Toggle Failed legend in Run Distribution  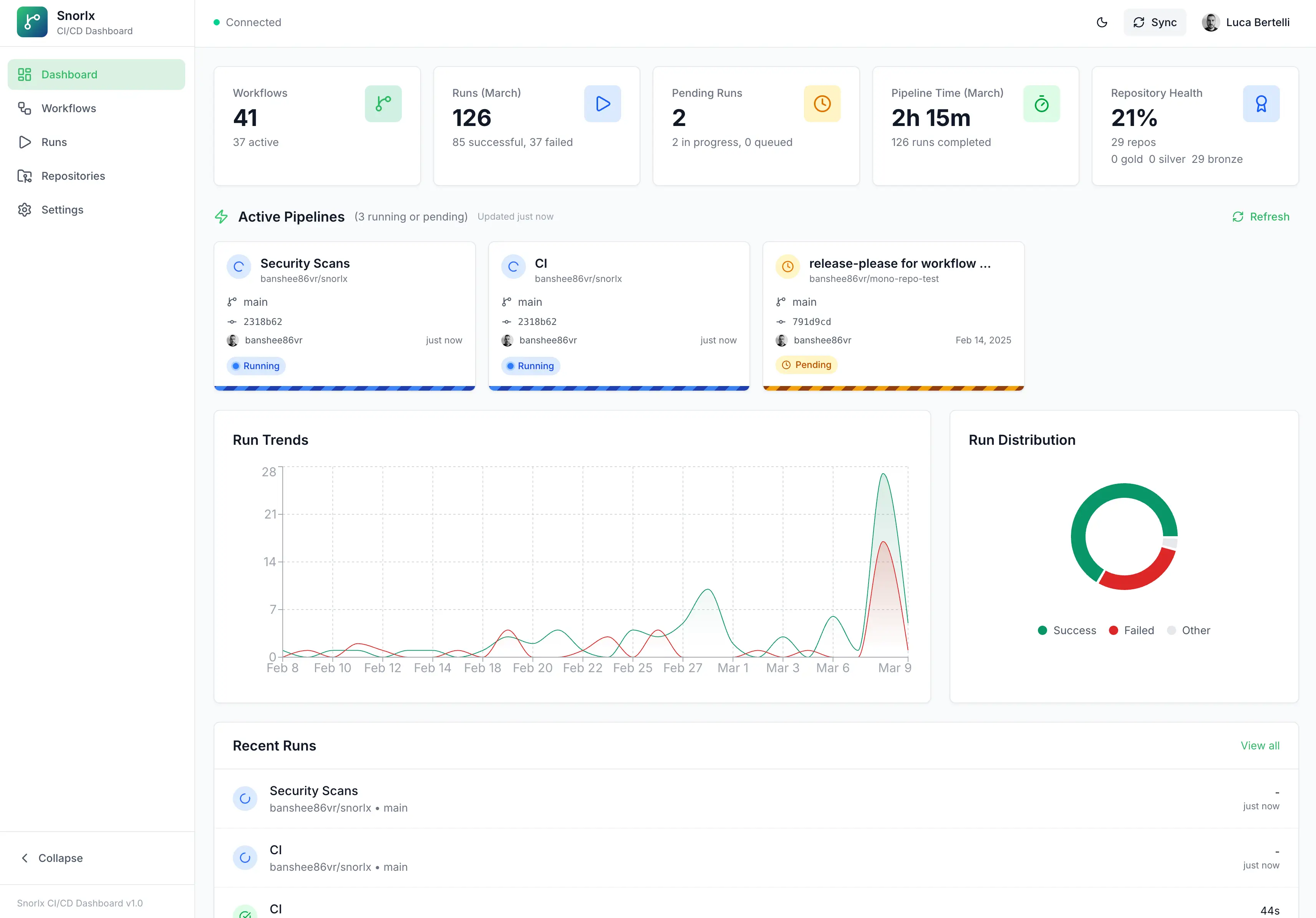pyautogui.click(x=1132, y=630)
